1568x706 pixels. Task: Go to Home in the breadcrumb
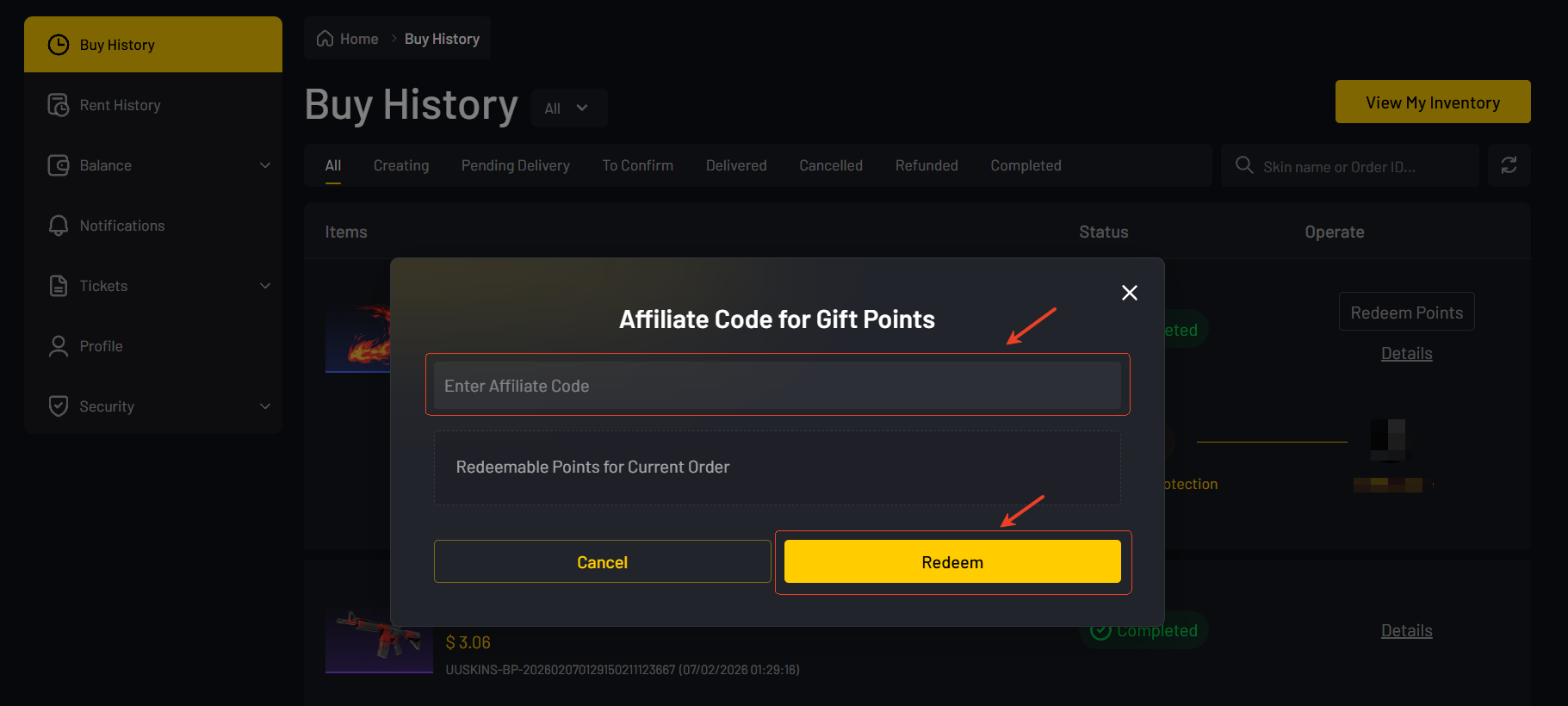point(349,39)
